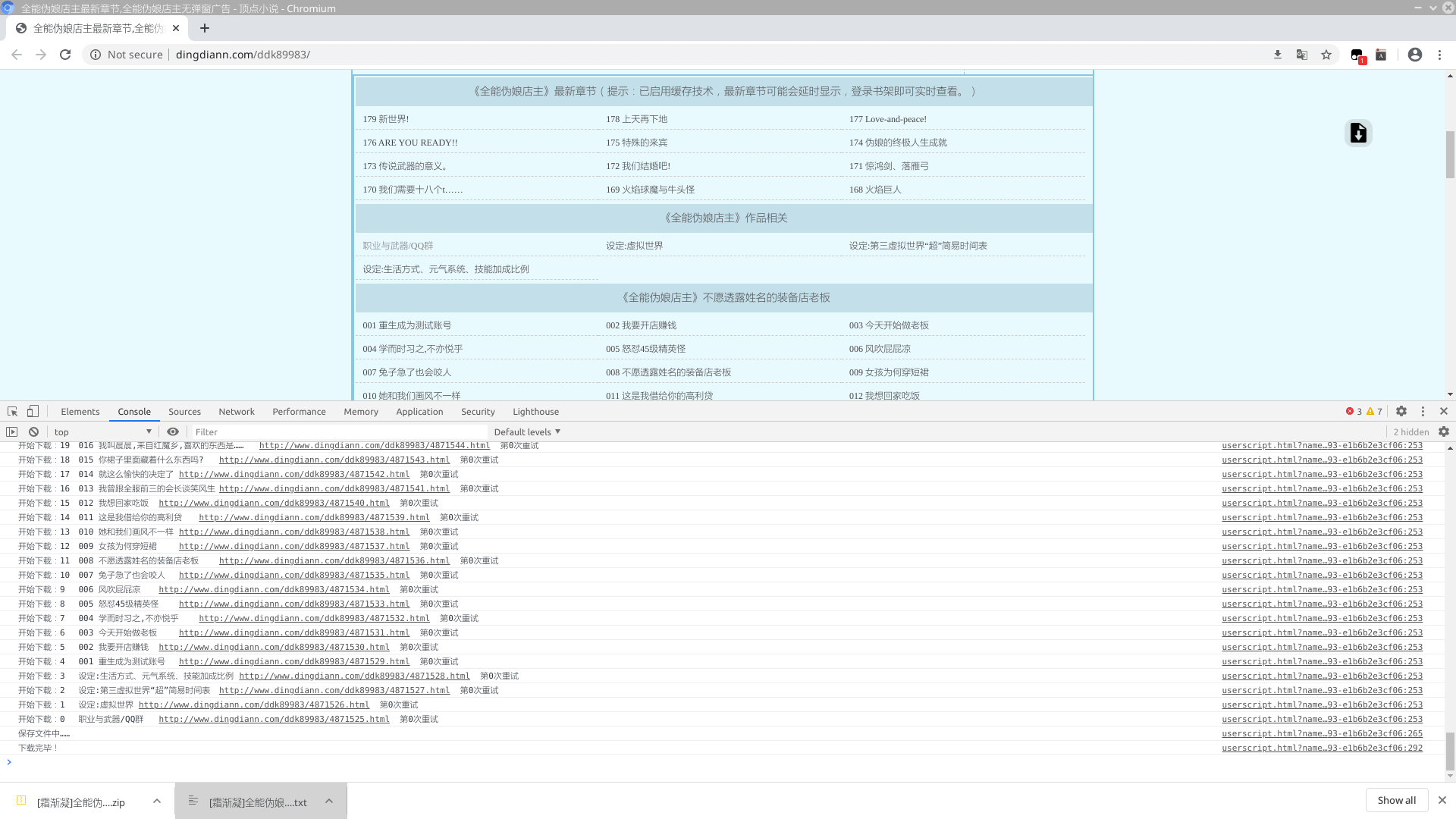Open the Network tab in DevTools
This screenshot has width=1456, height=819.
pos(237,411)
